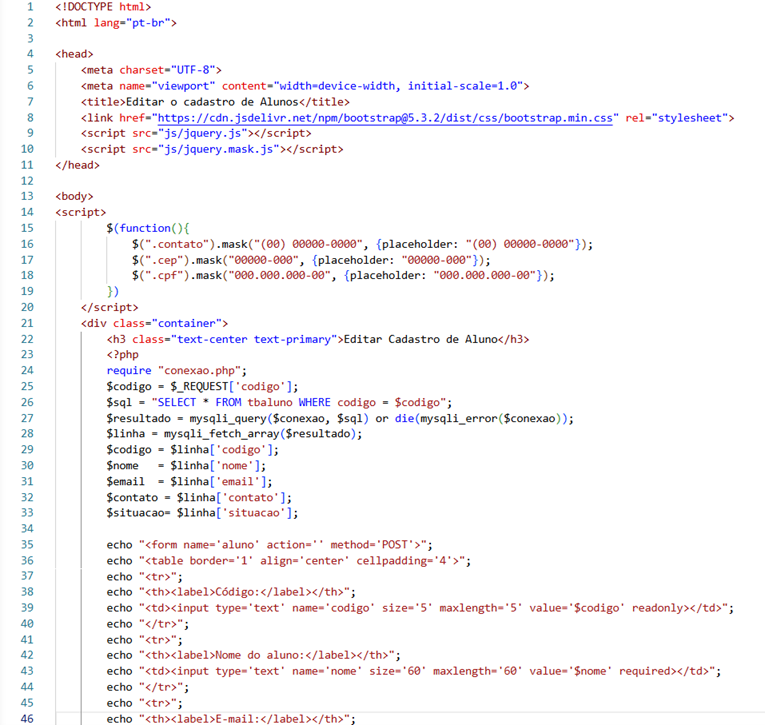Viewport: 765px width, 725px height.
Task: Click the class="container" div tag
Action: click(x=154, y=323)
